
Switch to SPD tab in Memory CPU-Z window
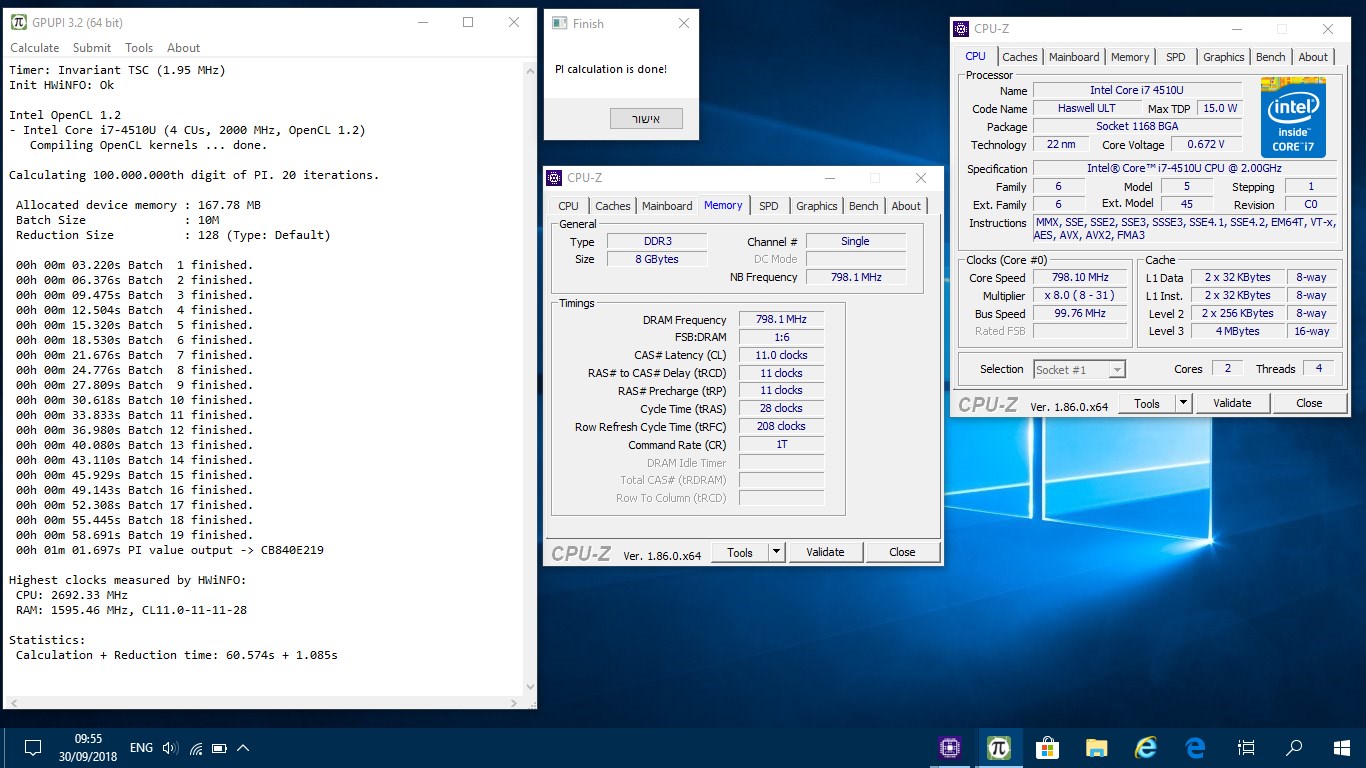tap(768, 206)
